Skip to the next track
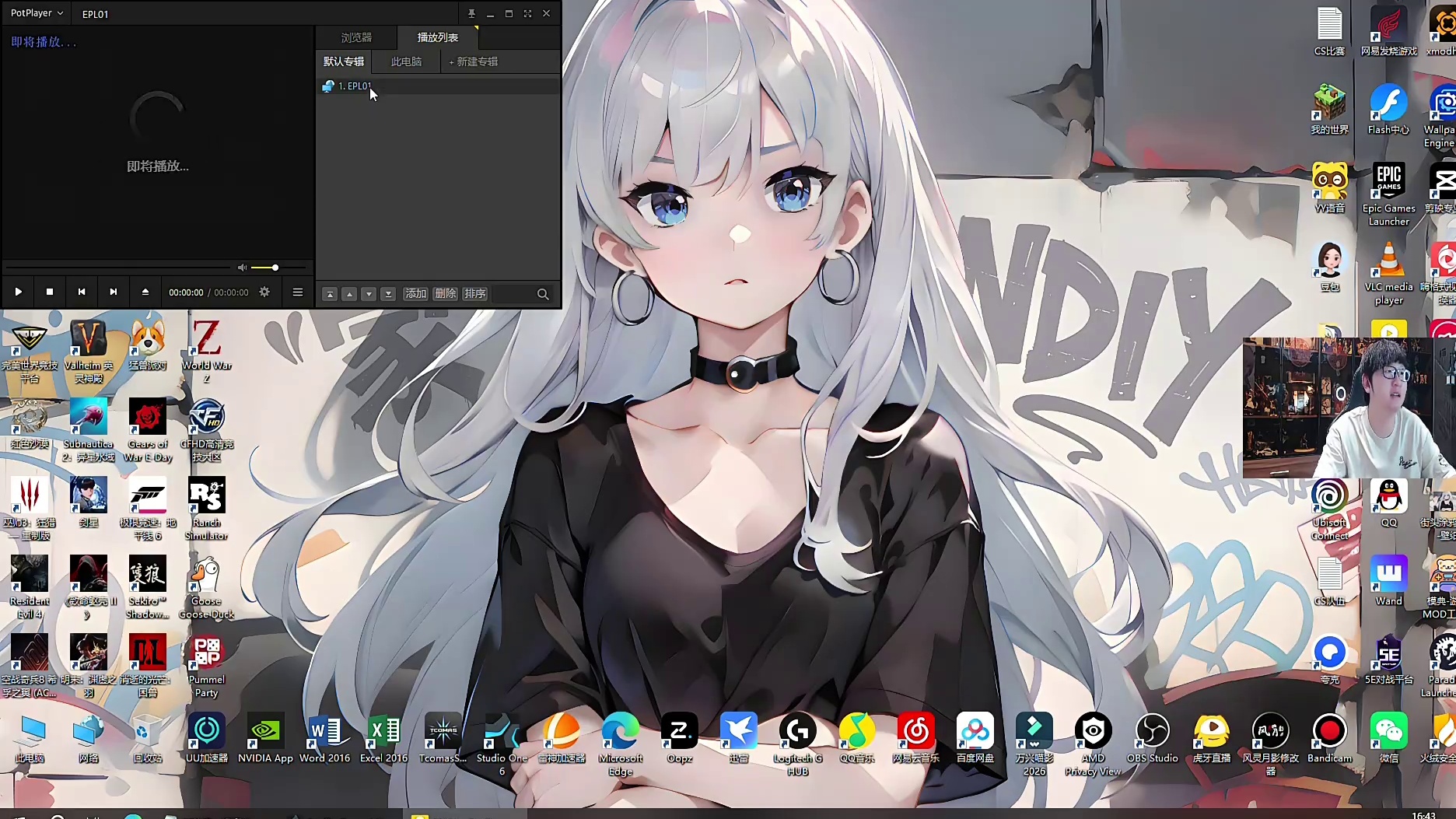 coord(114,292)
